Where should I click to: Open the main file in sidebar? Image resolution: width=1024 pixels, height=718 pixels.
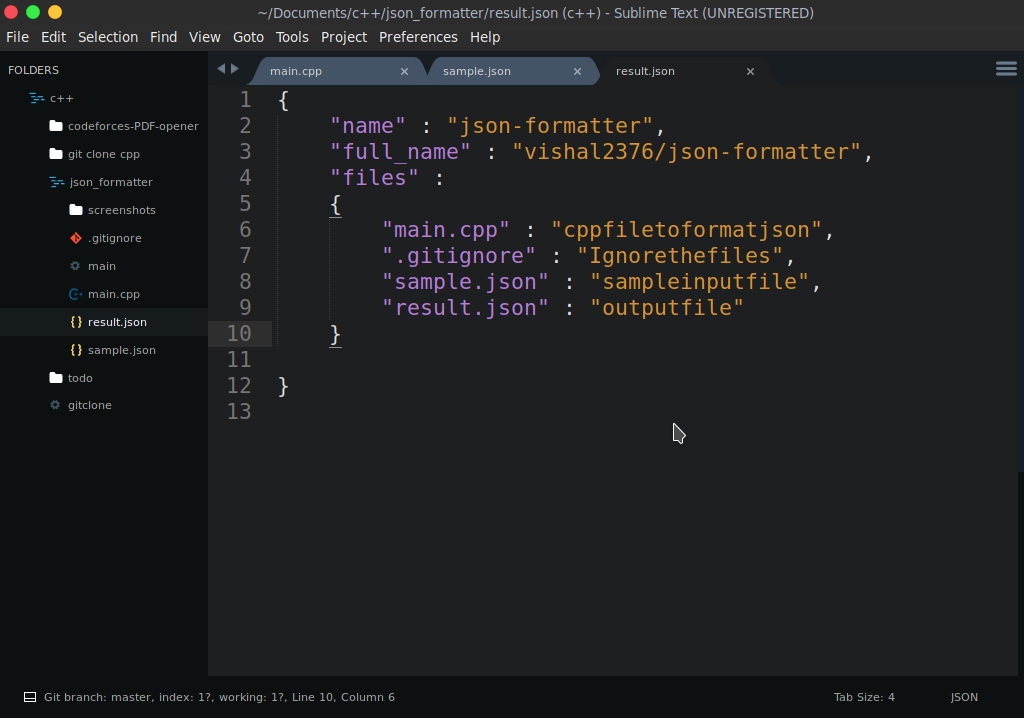[x=104, y=266]
